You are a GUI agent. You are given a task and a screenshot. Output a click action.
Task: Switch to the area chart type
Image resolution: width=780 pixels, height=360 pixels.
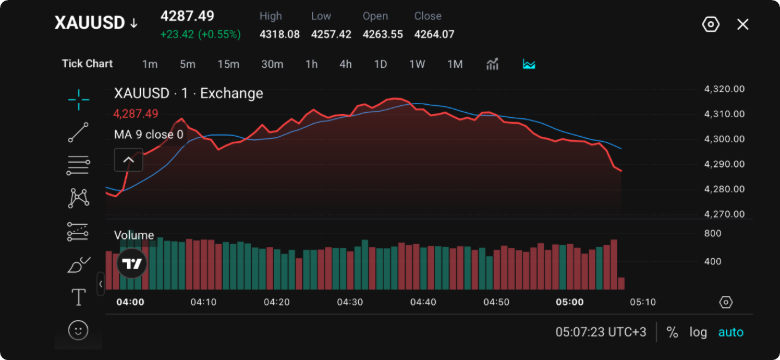click(529, 64)
